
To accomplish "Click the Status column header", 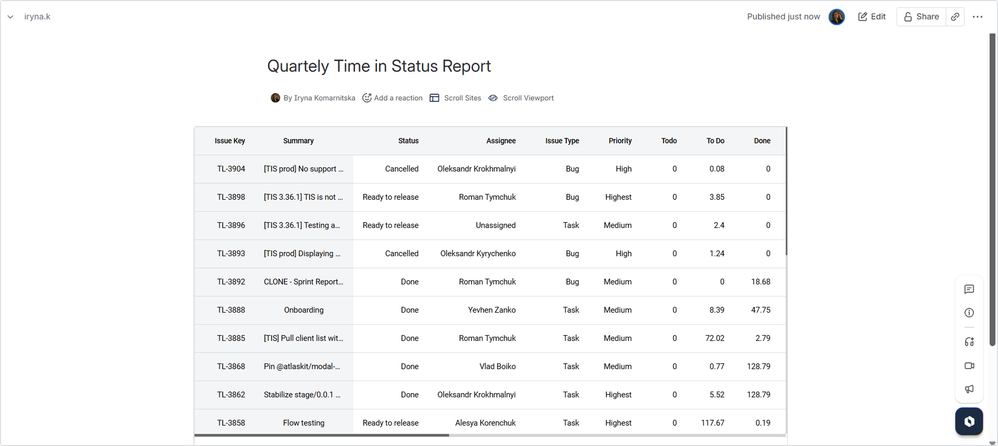I will coord(408,141).
